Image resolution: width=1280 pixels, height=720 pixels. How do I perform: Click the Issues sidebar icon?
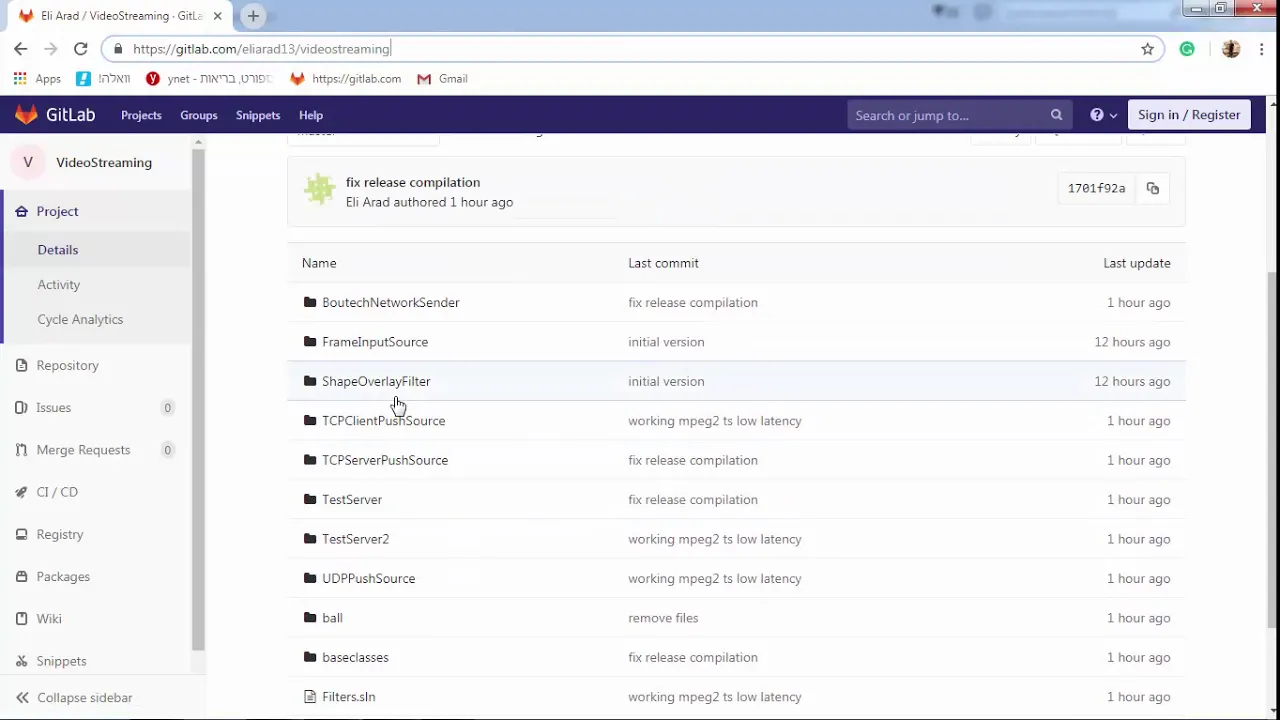point(21,407)
